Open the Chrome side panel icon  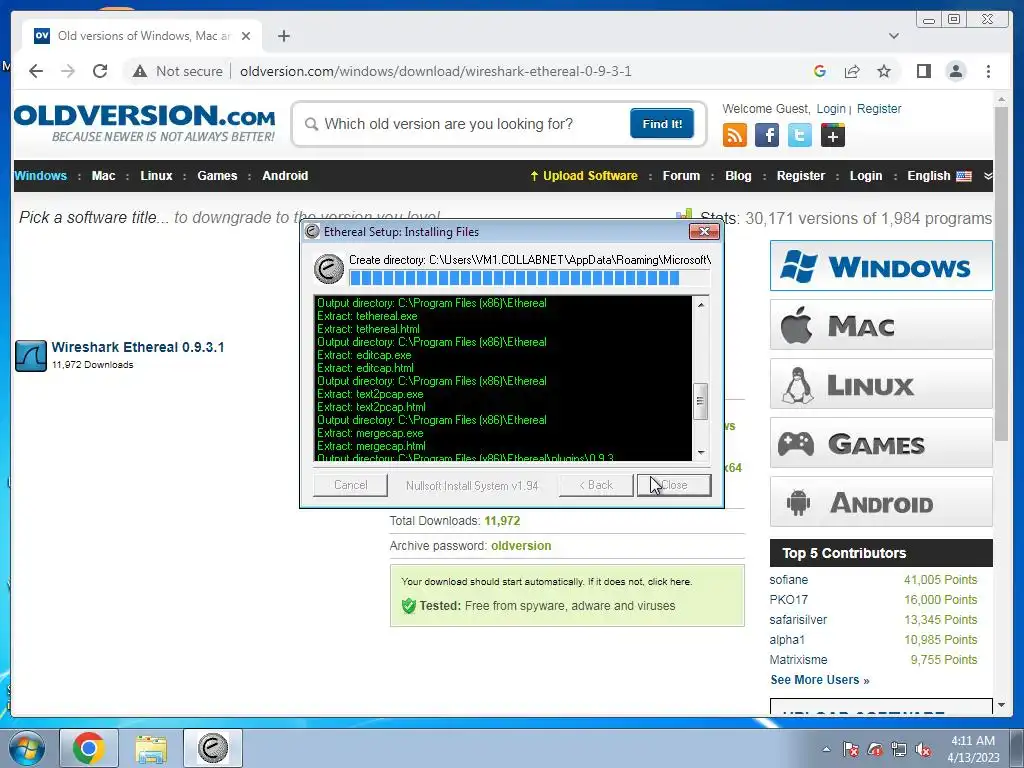pos(923,71)
